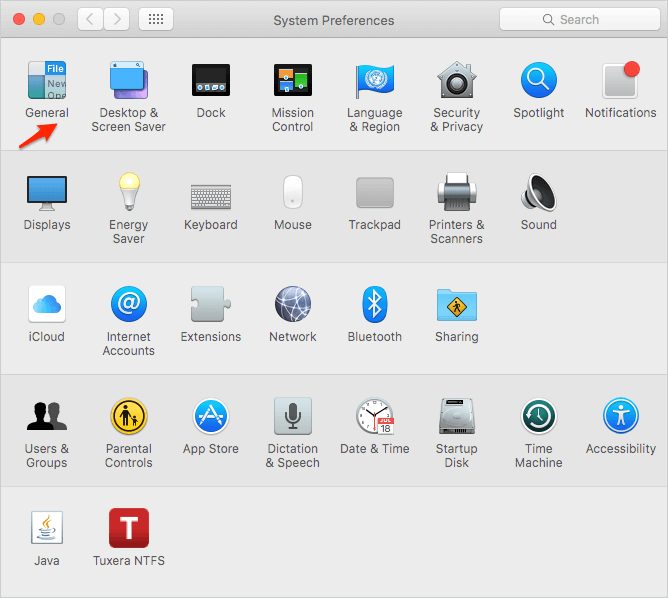This screenshot has height=598, width=668.
Task: Open Language & Region flag icon
Action: [x=374, y=80]
